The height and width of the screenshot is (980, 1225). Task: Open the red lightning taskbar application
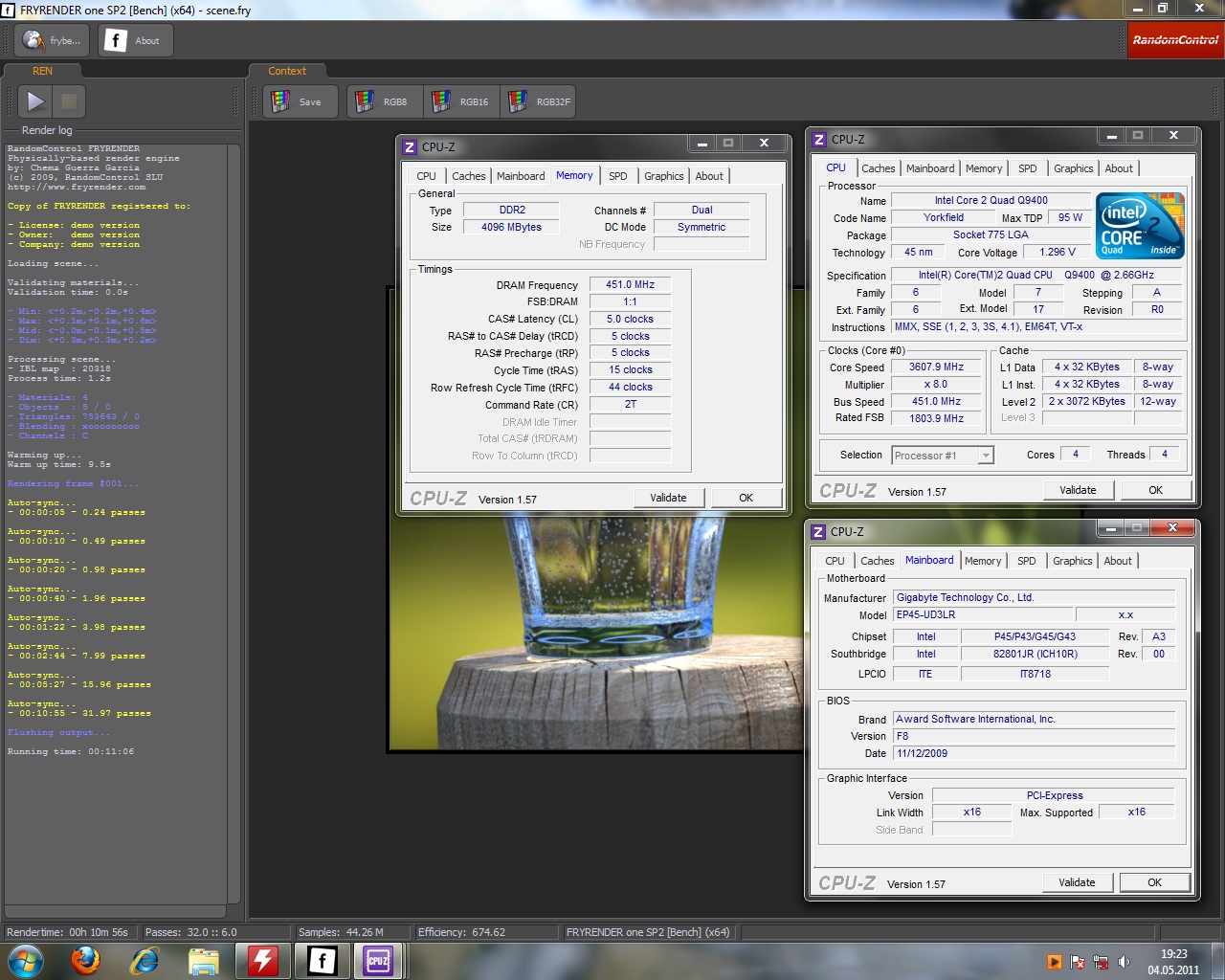click(262, 961)
